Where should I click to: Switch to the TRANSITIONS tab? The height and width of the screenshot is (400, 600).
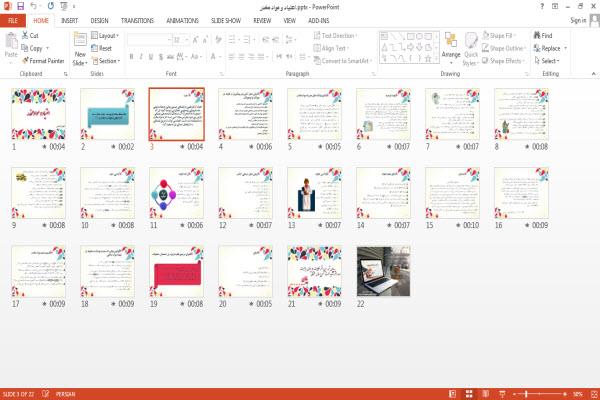pos(137,21)
